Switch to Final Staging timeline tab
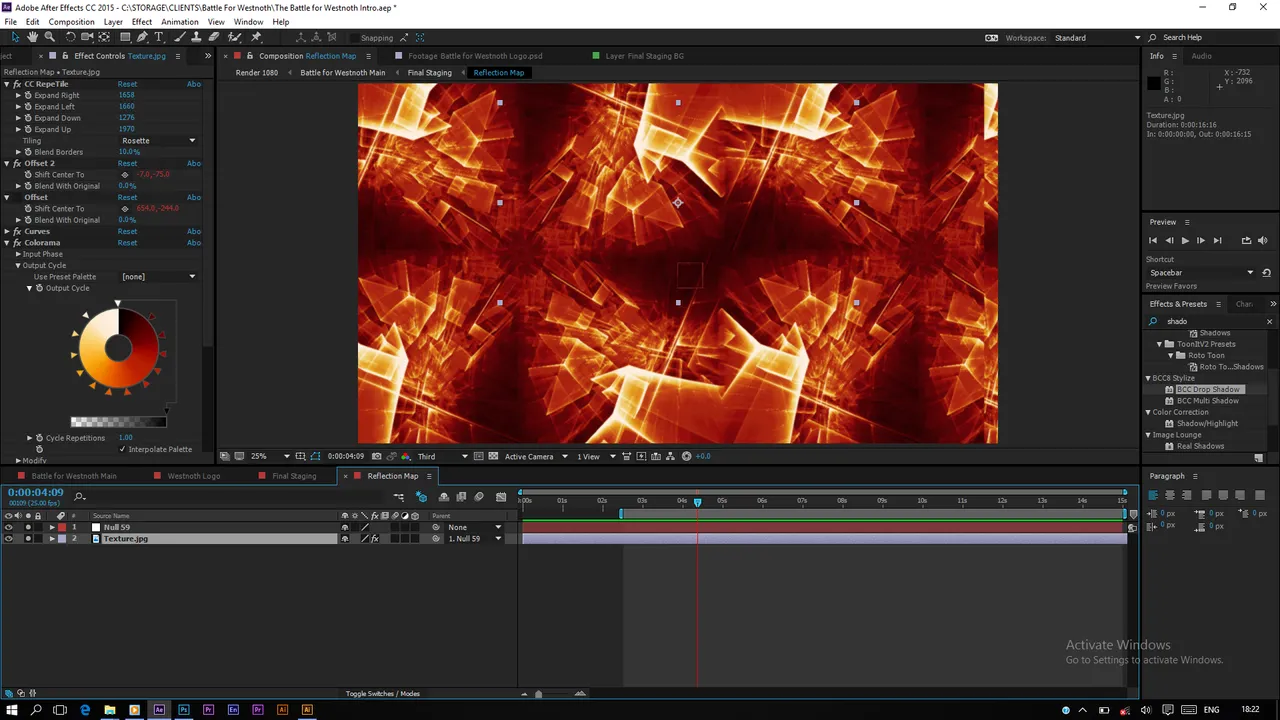This screenshot has height=720, width=1280. click(x=294, y=476)
